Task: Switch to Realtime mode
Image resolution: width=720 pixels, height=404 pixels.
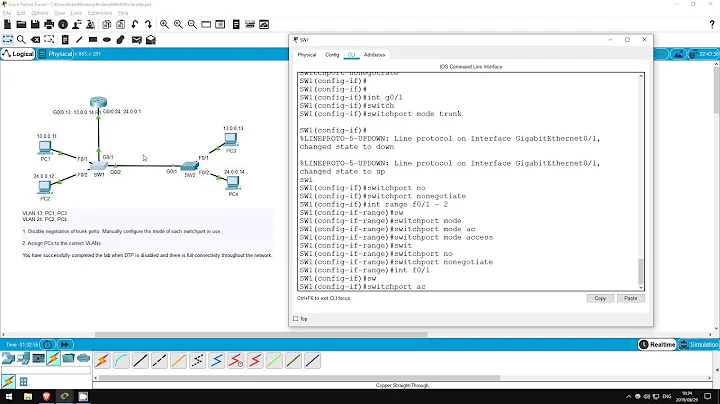Action: [x=657, y=344]
